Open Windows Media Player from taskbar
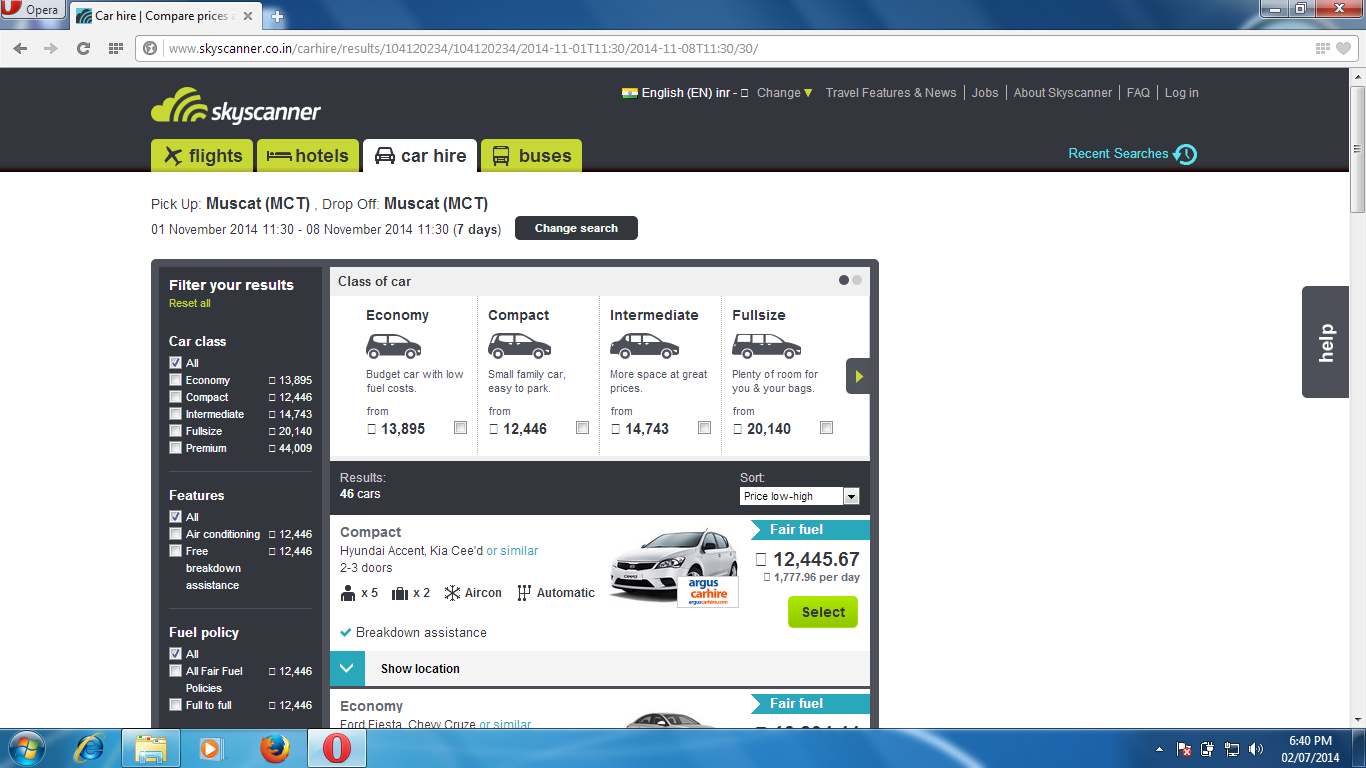This screenshot has width=1366, height=768. point(212,748)
